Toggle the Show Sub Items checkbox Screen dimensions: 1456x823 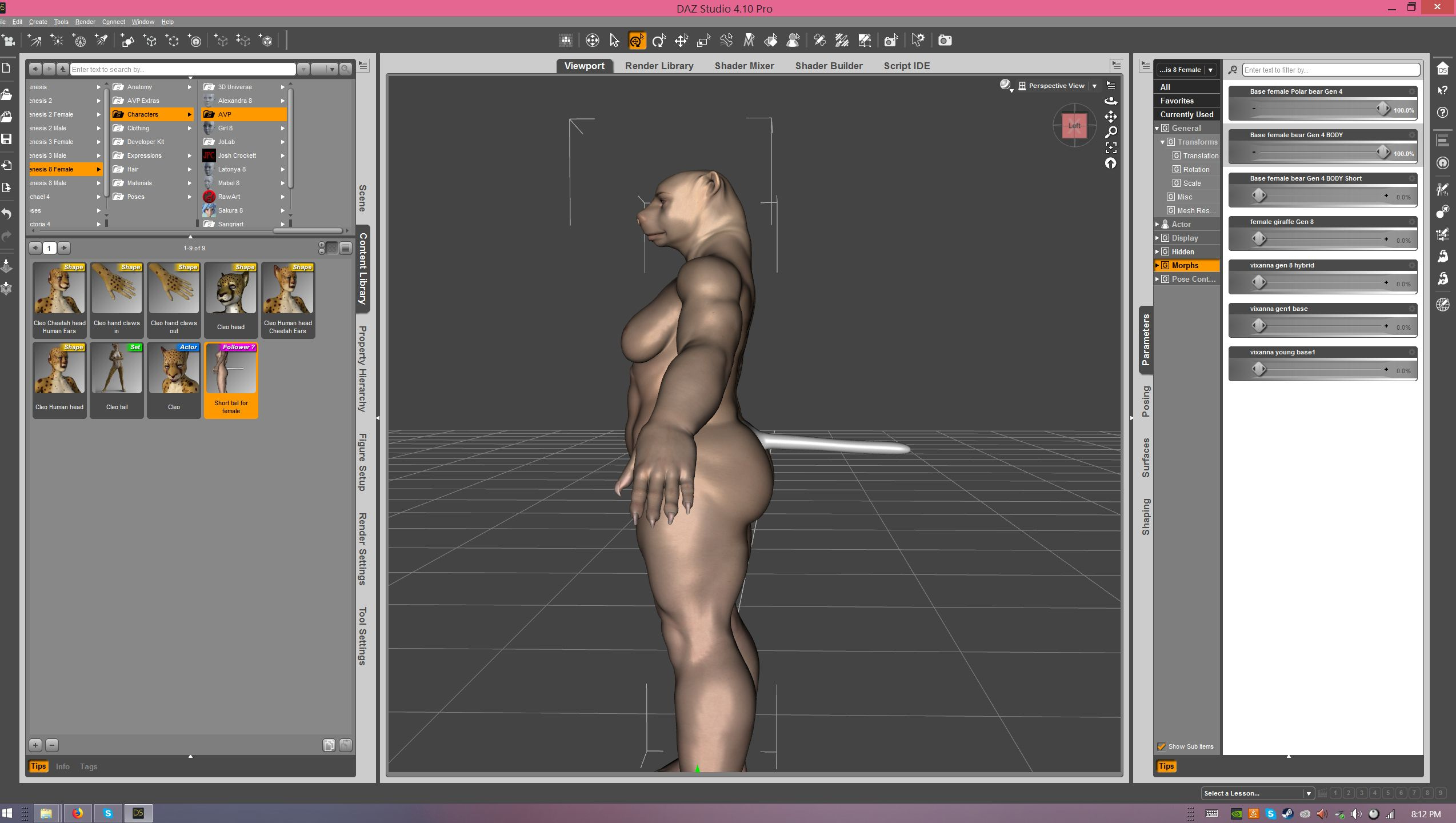1161,746
